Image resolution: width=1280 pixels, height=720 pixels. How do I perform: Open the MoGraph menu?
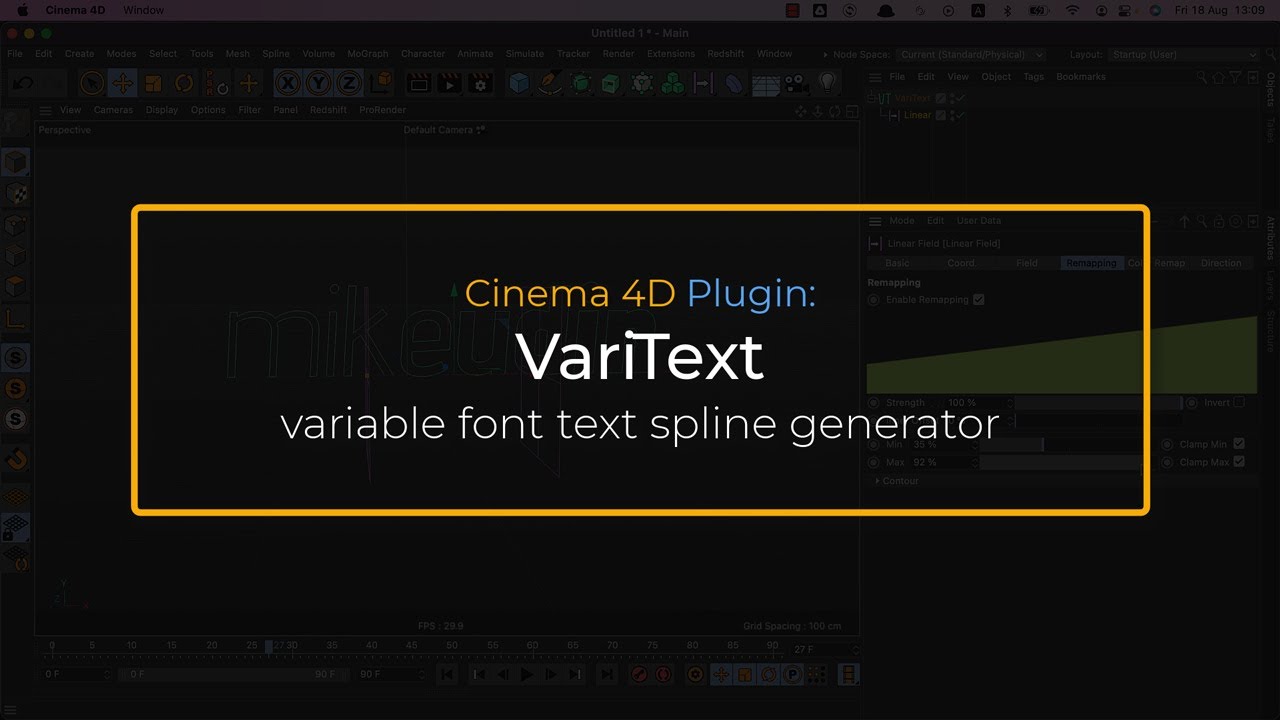[x=367, y=54]
